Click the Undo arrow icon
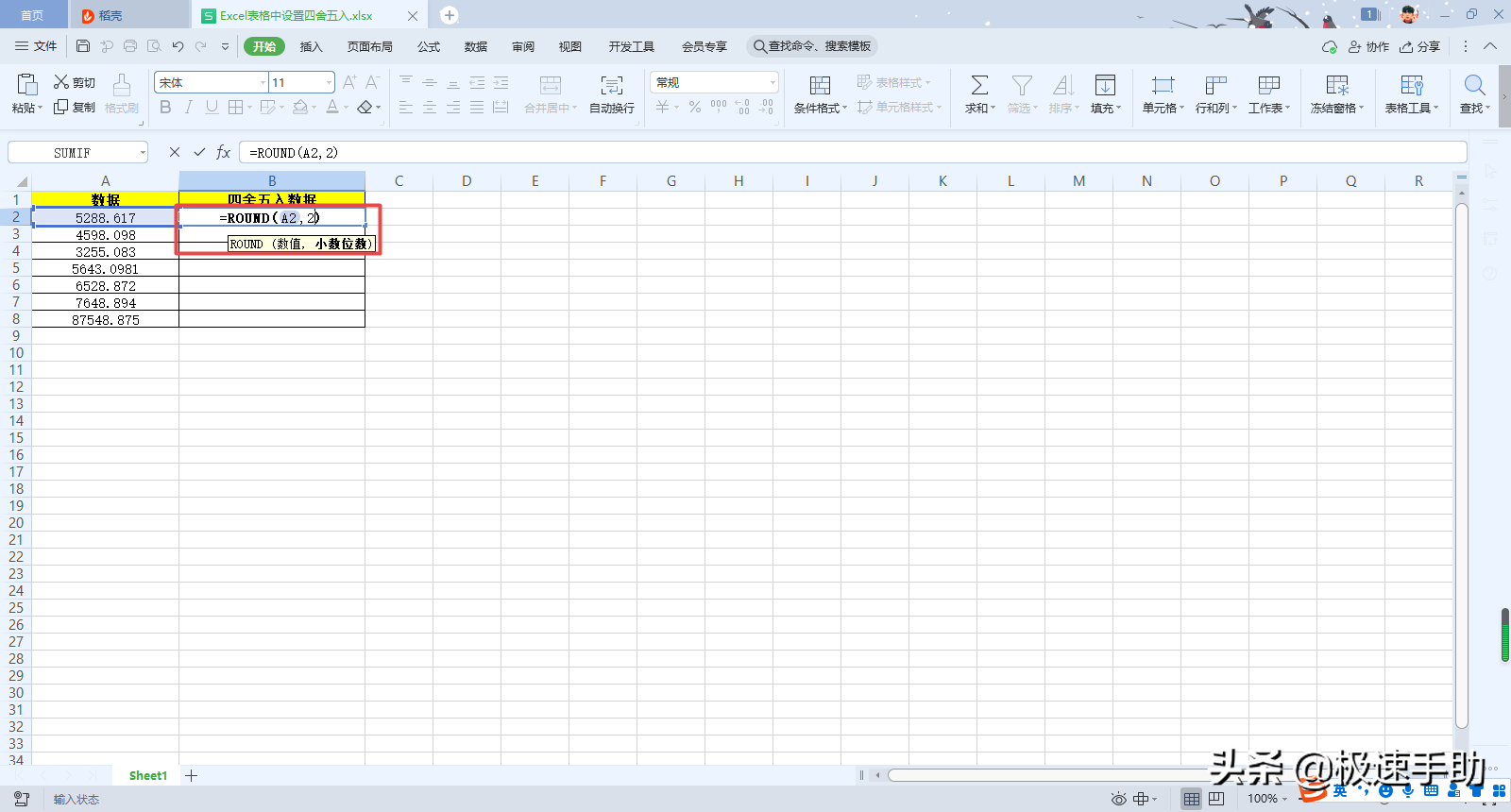This screenshot has width=1511, height=812. [178, 46]
